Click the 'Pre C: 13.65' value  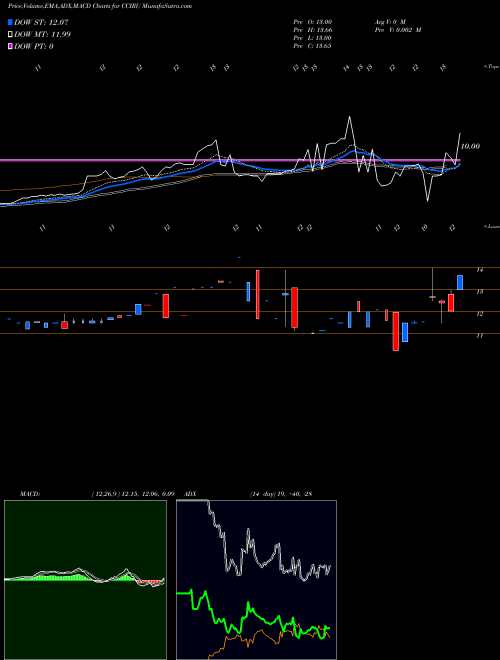point(313,45)
